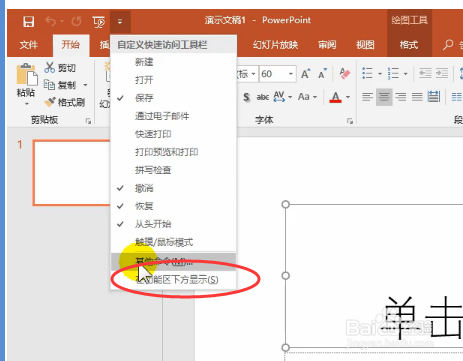Open Clipboard group dialog launcher

pyautogui.click(x=88, y=121)
